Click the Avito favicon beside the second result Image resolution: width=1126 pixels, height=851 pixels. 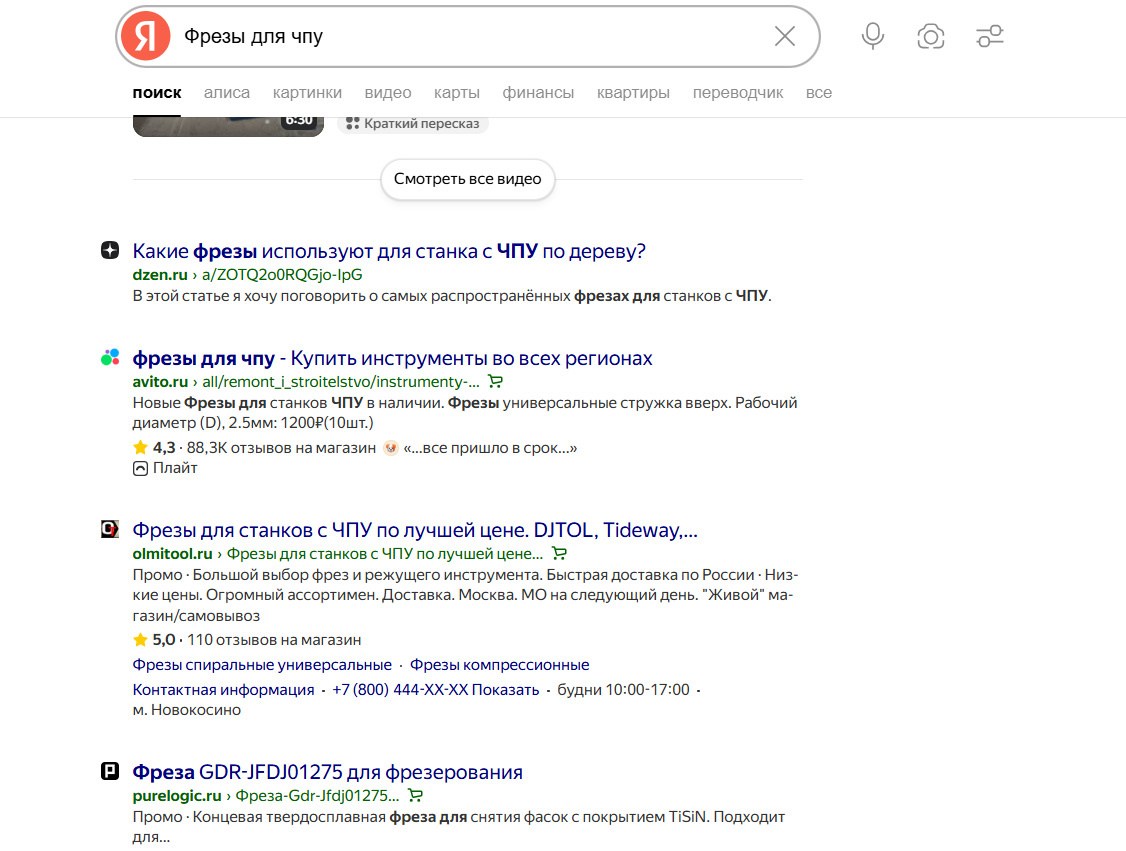click(x=110, y=357)
